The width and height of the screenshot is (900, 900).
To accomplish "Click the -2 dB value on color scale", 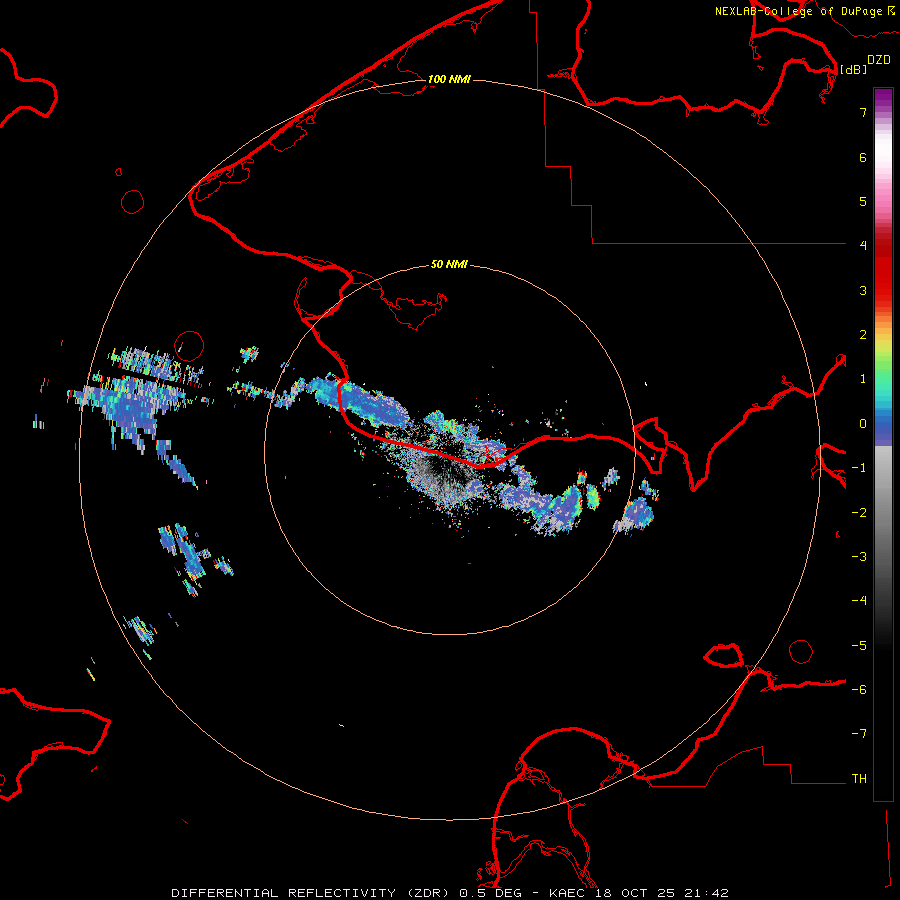I will 859,513.
